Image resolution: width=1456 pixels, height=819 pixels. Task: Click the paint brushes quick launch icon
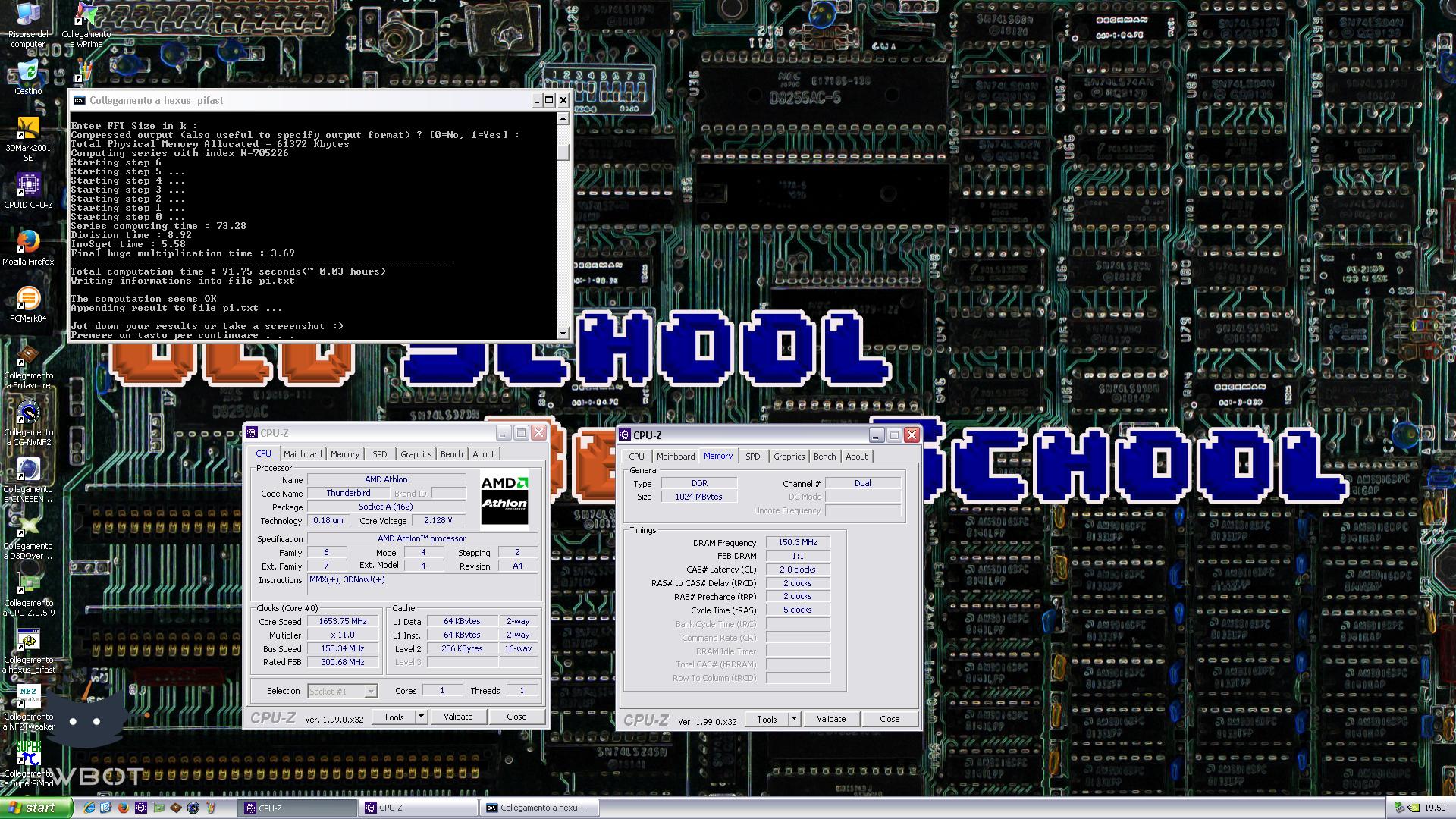click(211, 808)
